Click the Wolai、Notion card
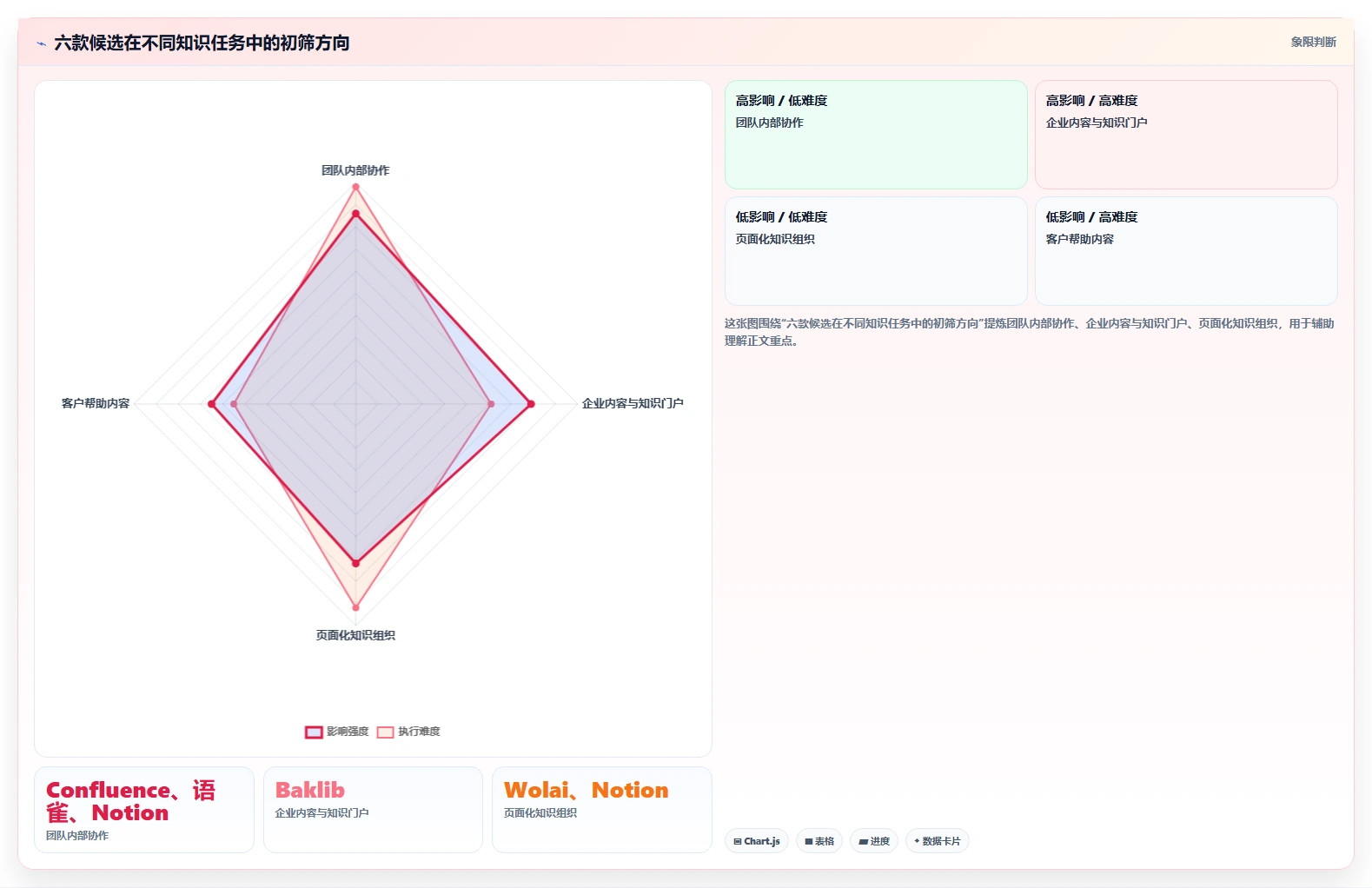This screenshot has height=888, width=1372. [x=602, y=810]
